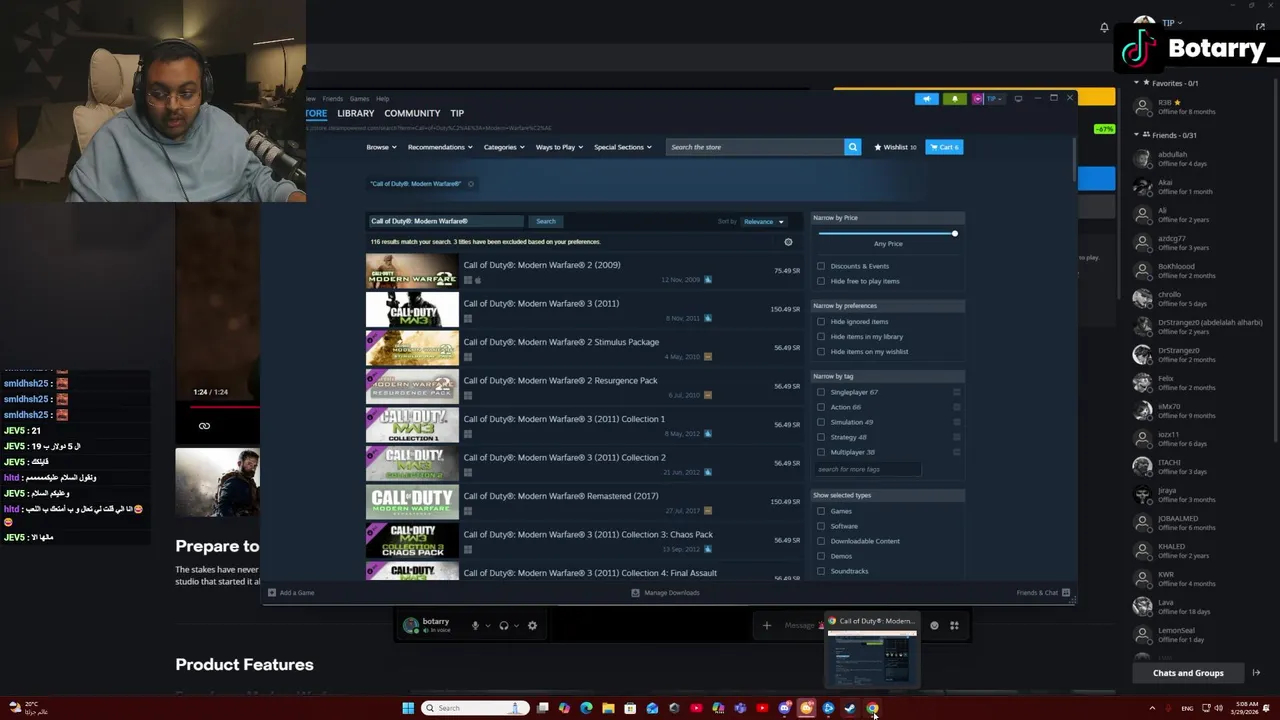Viewport: 1280px width, 720px height.
Task: Click the Windows Start button
Action: point(408,708)
